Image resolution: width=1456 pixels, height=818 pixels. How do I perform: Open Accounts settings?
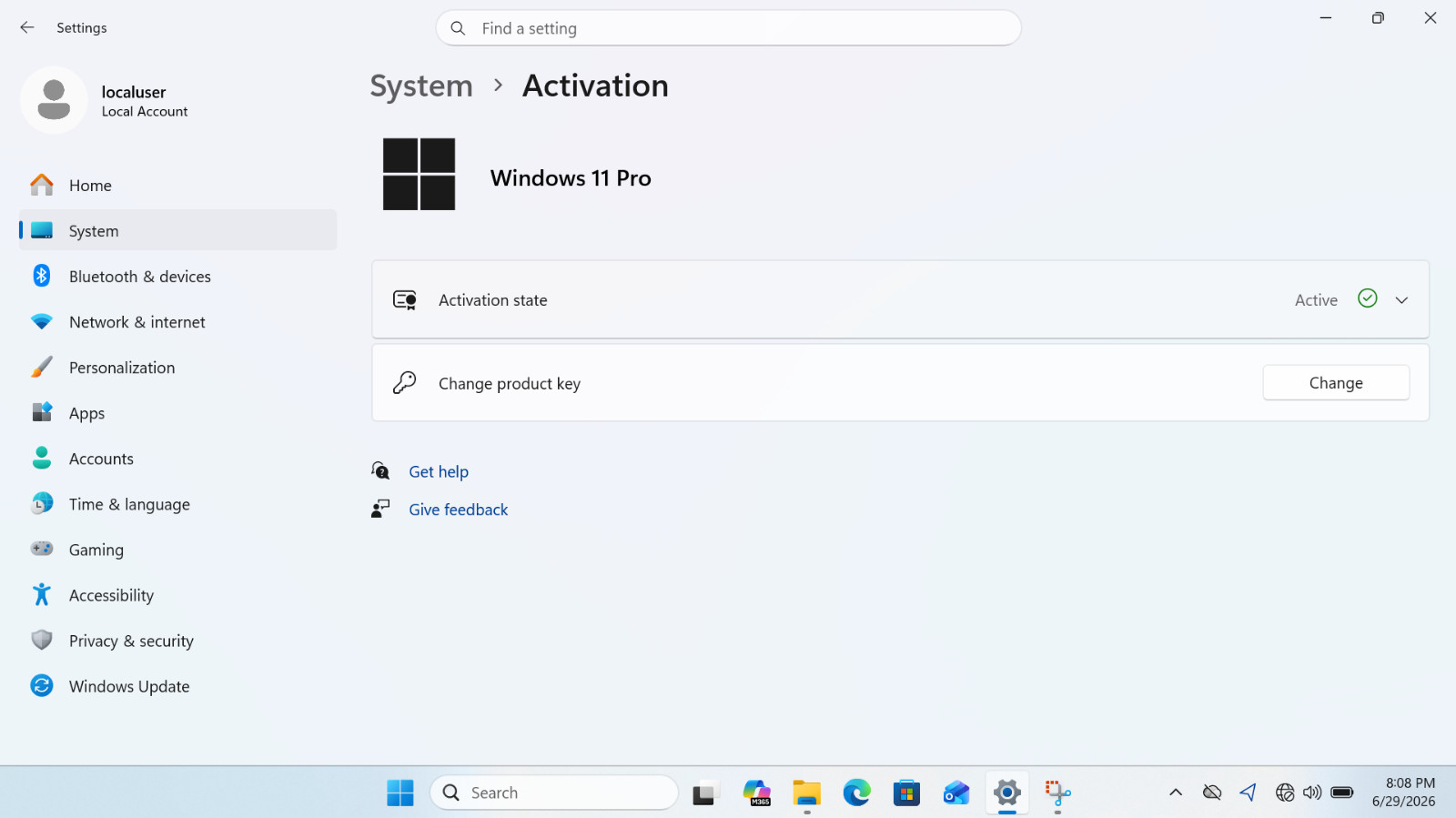pos(178,459)
